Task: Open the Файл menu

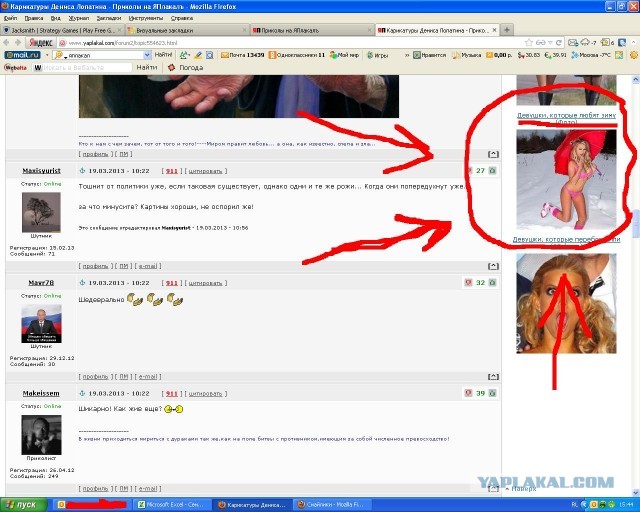Action: tap(10, 18)
